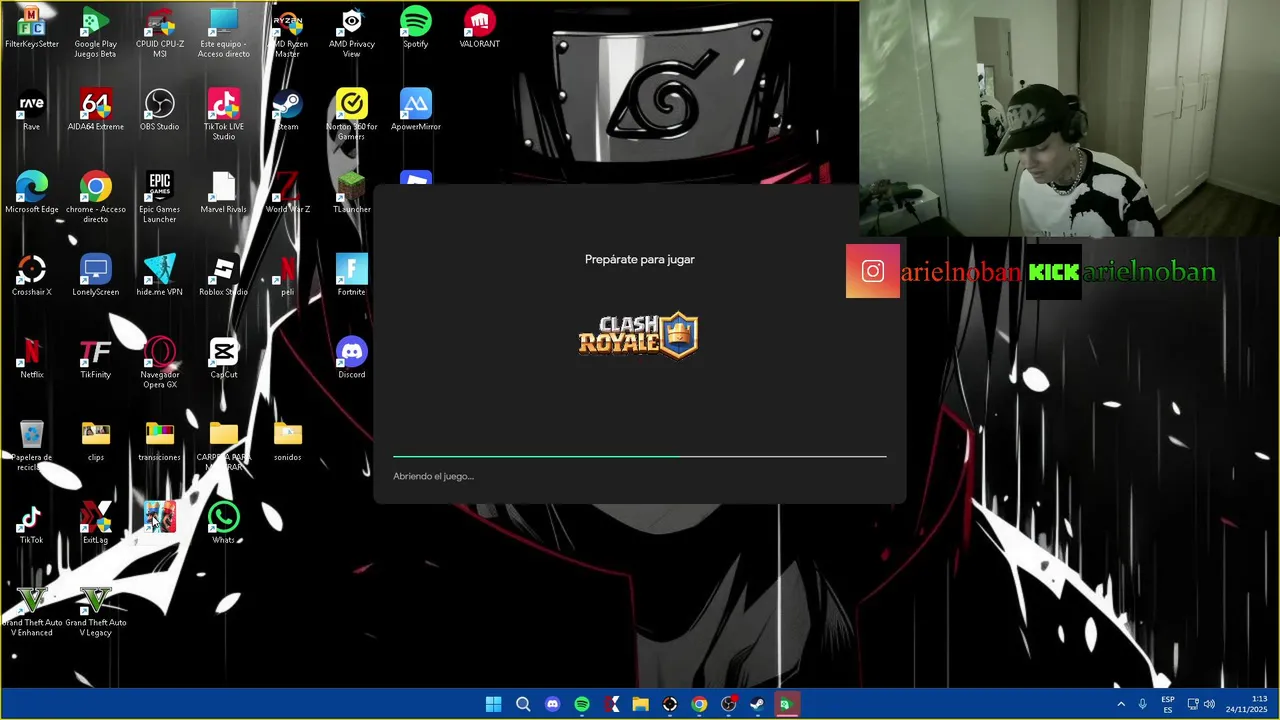Open the clips folder
The width and height of the screenshot is (1280, 720).
pos(95,441)
